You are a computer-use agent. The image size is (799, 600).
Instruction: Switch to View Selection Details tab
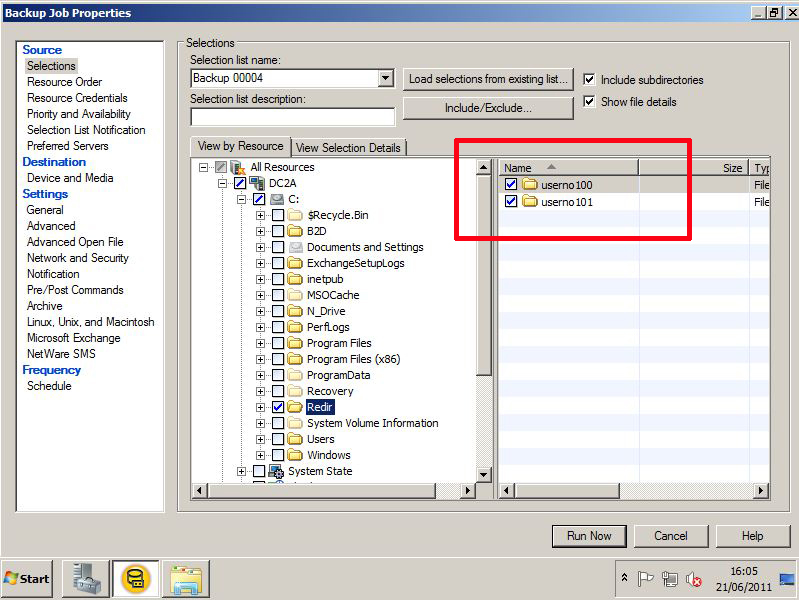tap(348, 148)
